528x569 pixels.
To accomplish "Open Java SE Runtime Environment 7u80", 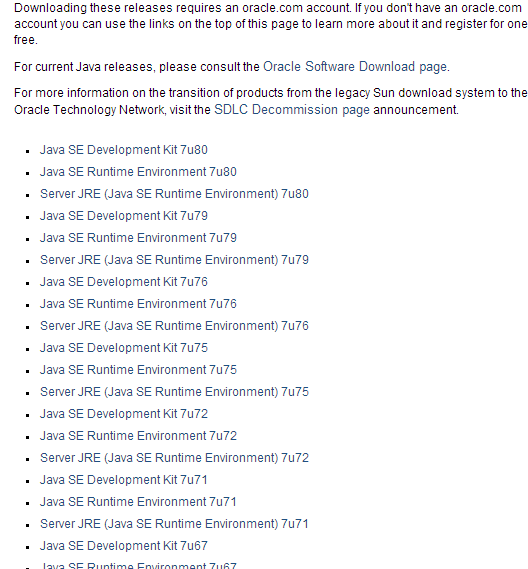I will [138, 172].
